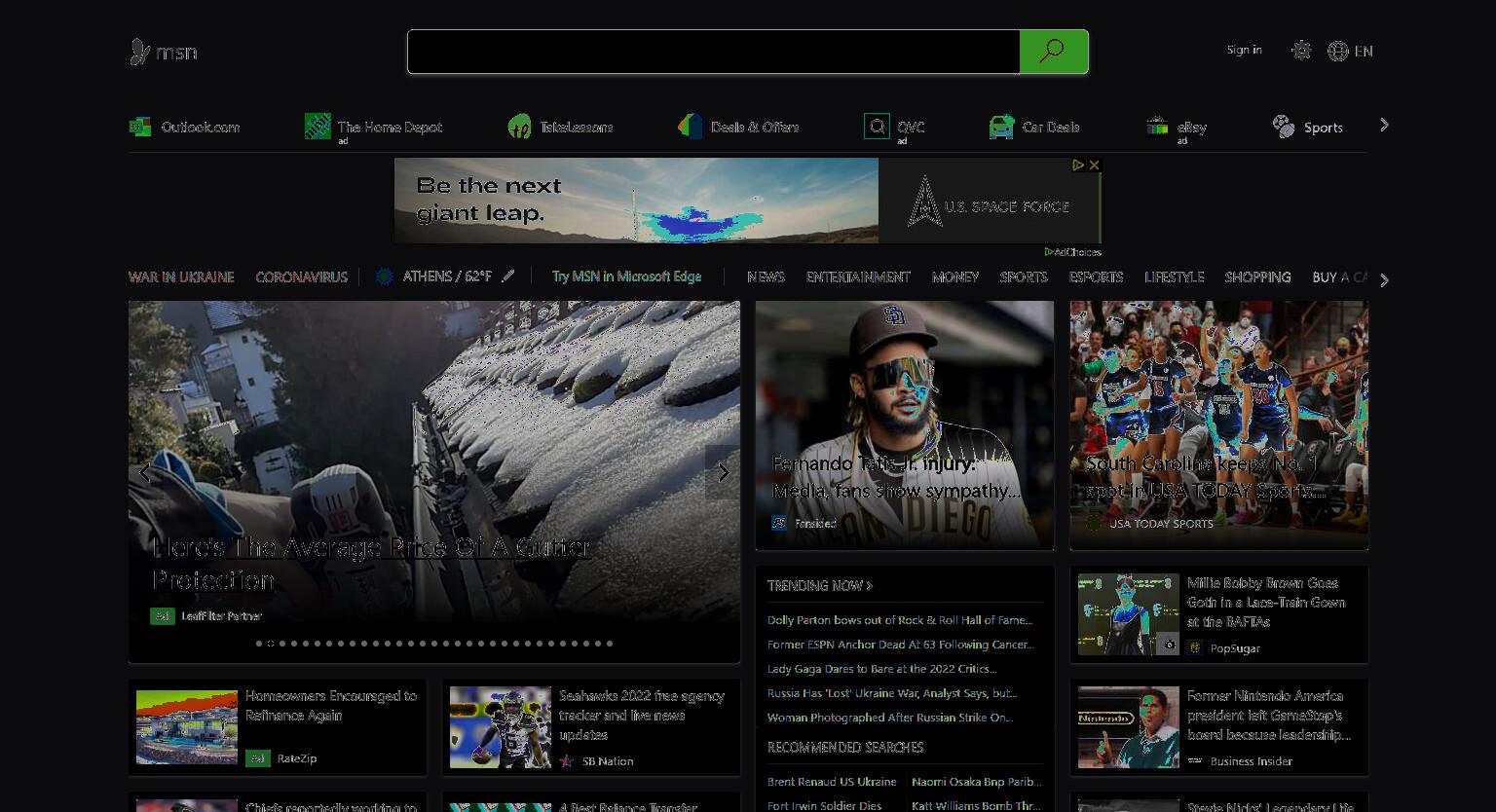Open the MONEY navigation tab

tap(955, 277)
